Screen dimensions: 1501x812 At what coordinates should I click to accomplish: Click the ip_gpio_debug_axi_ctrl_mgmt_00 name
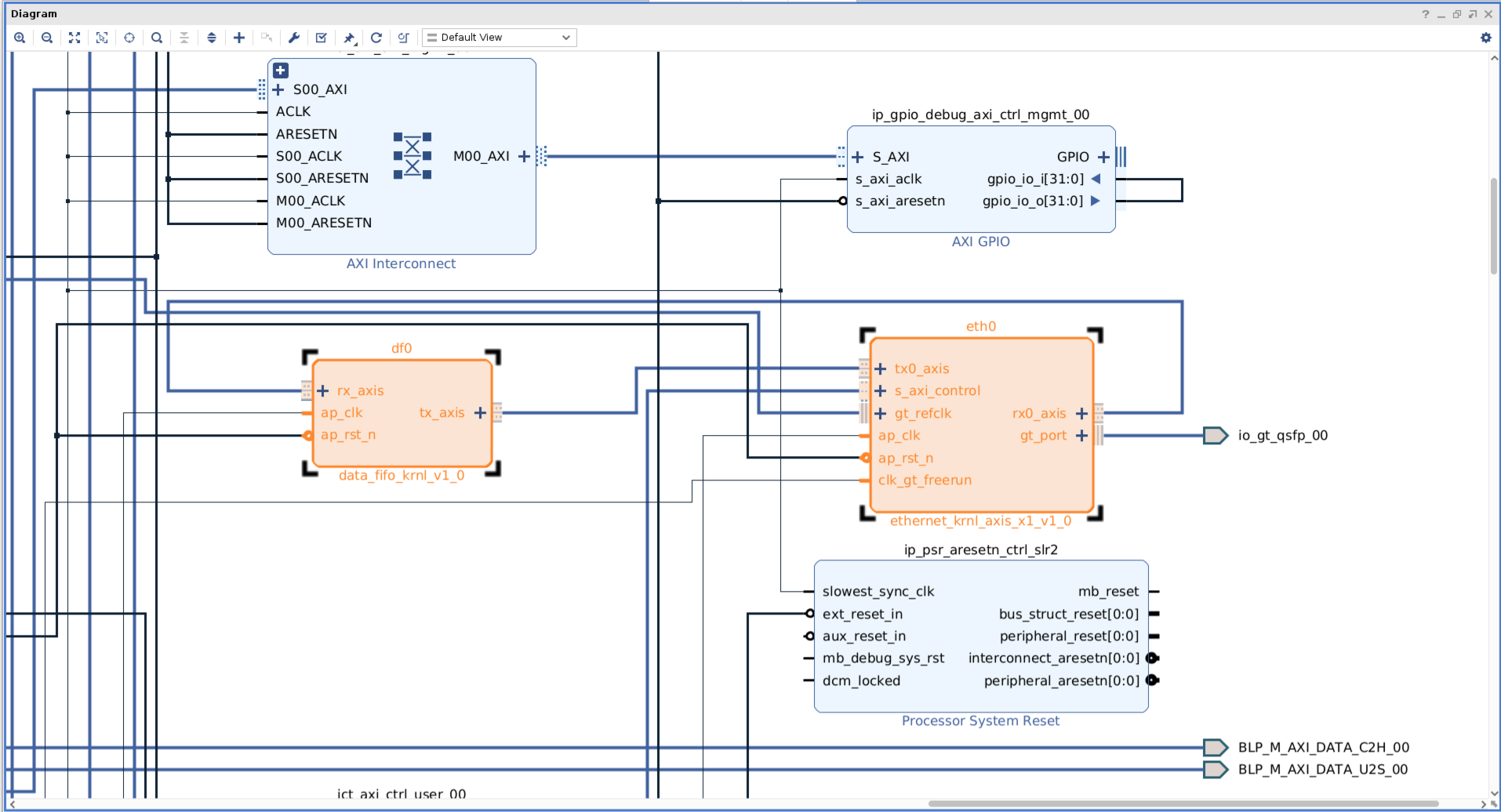(x=980, y=114)
